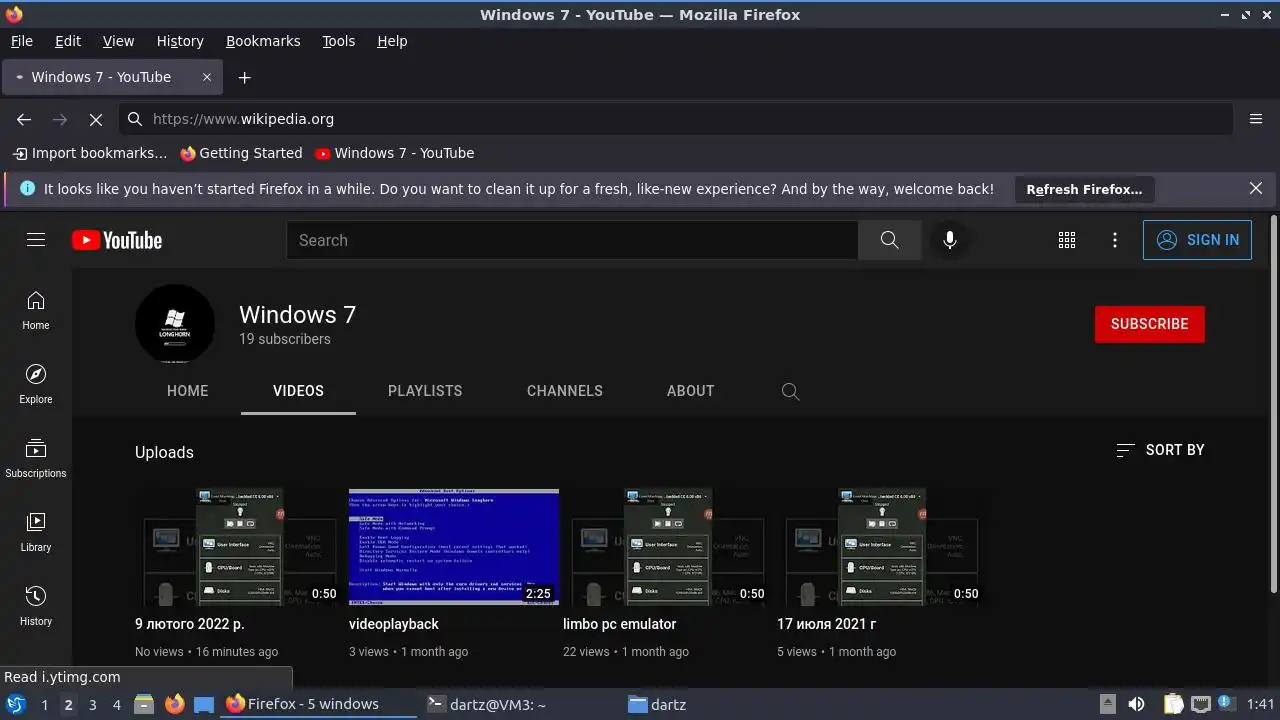This screenshot has height=720, width=1280.
Task: Open the YouTube apps grid icon
Action: click(x=1067, y=240)
